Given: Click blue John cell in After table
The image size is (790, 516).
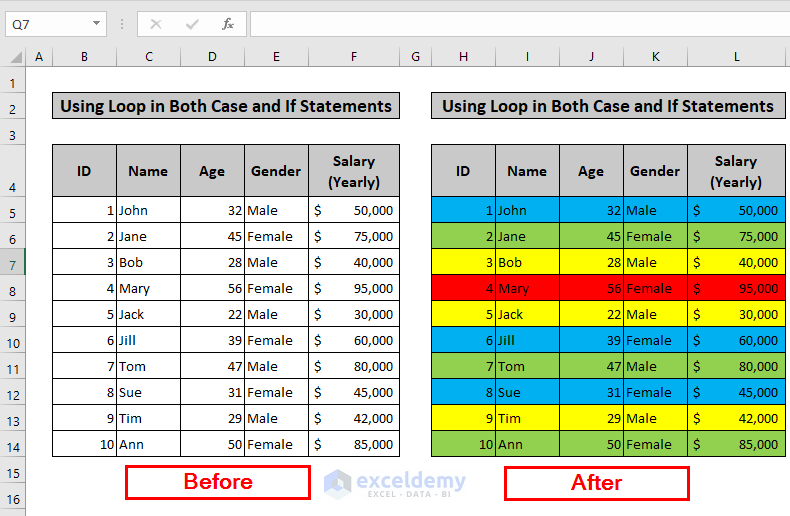Looking at the screenshot, I should (527, 210).
